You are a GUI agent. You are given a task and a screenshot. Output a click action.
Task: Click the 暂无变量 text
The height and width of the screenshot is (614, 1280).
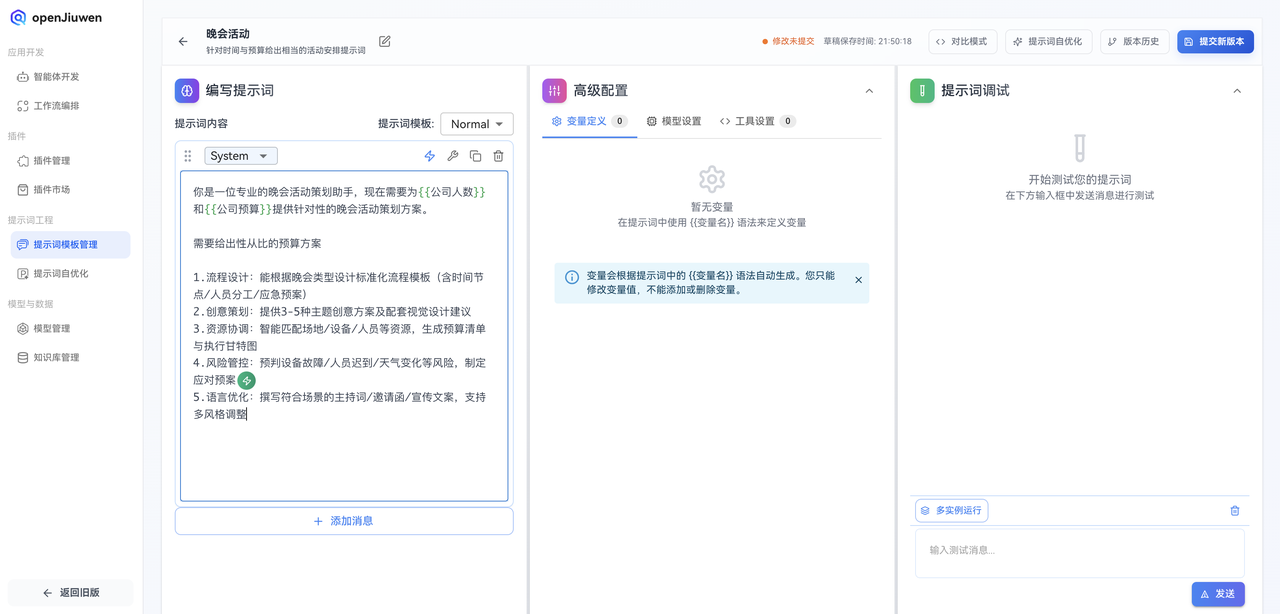pos(712,207)
